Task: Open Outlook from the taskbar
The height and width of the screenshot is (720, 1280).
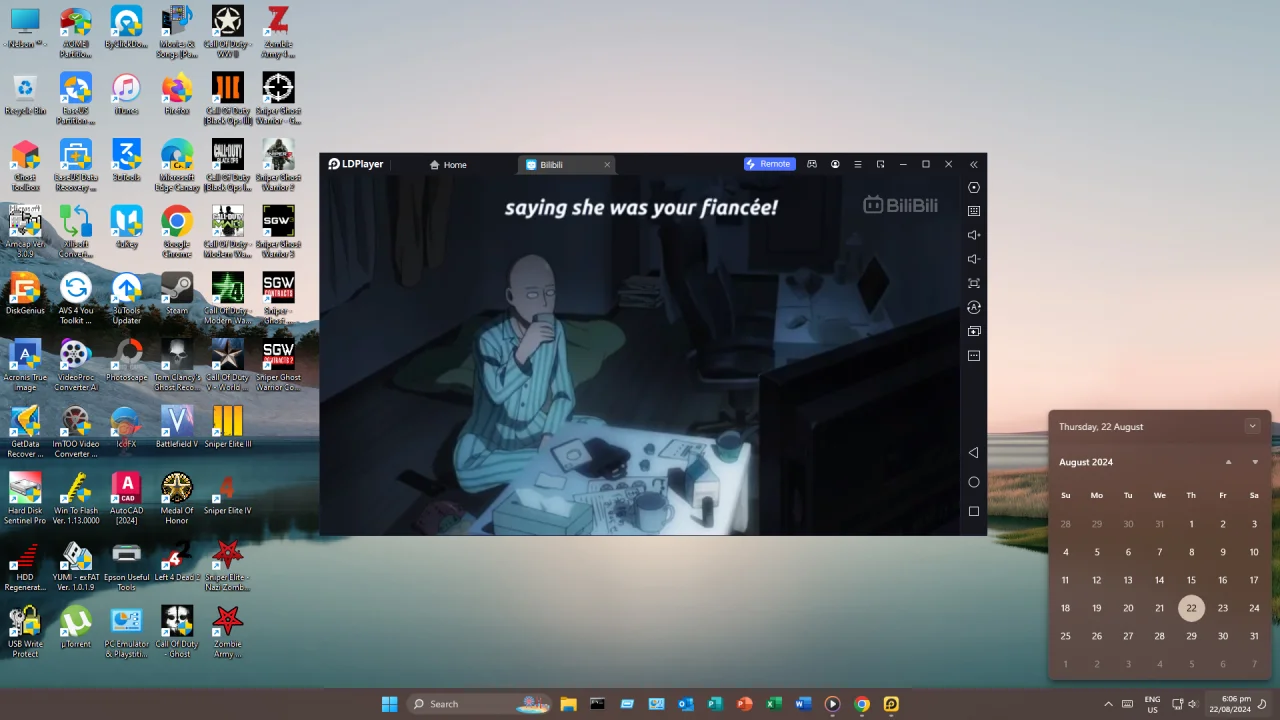Action: 686,704
